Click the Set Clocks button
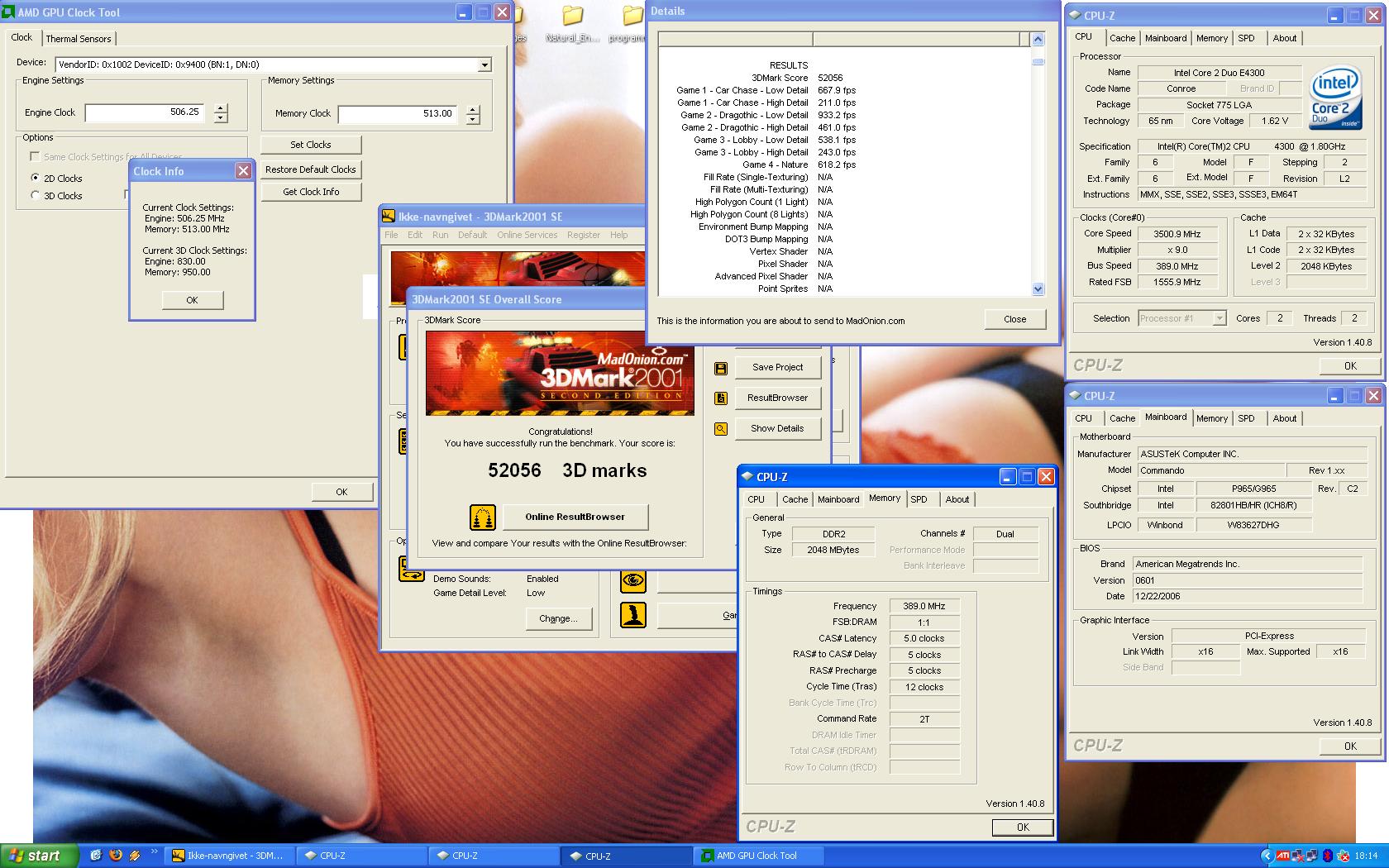The height and width of the screenshot is (868, 1389). point(311,145)
